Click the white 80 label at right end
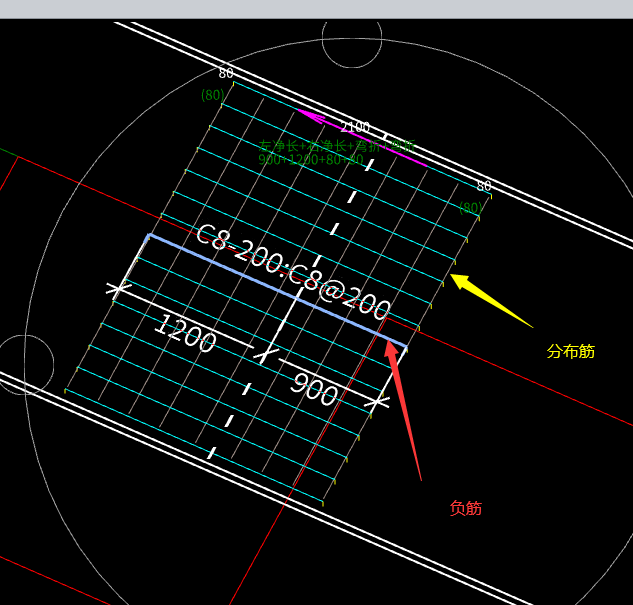The width and height of the screenshot is (633, 605). pos(484,186)
